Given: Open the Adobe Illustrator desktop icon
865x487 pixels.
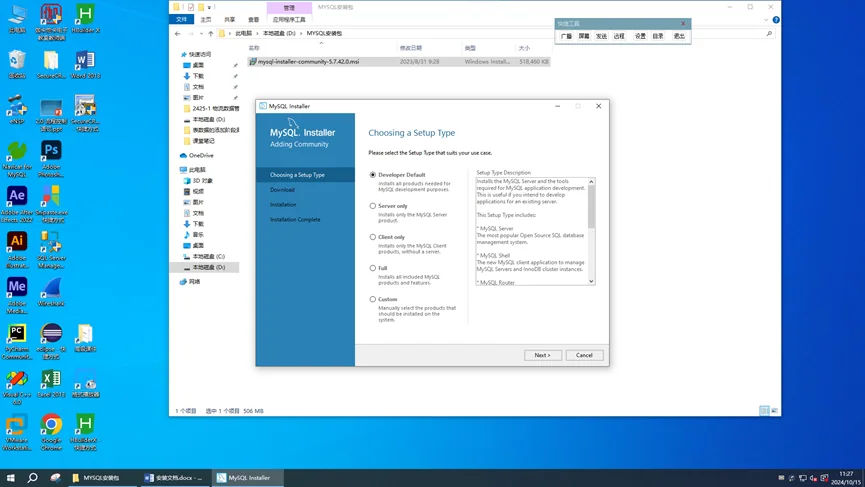Looking at the screenshot, I should 17,250.
